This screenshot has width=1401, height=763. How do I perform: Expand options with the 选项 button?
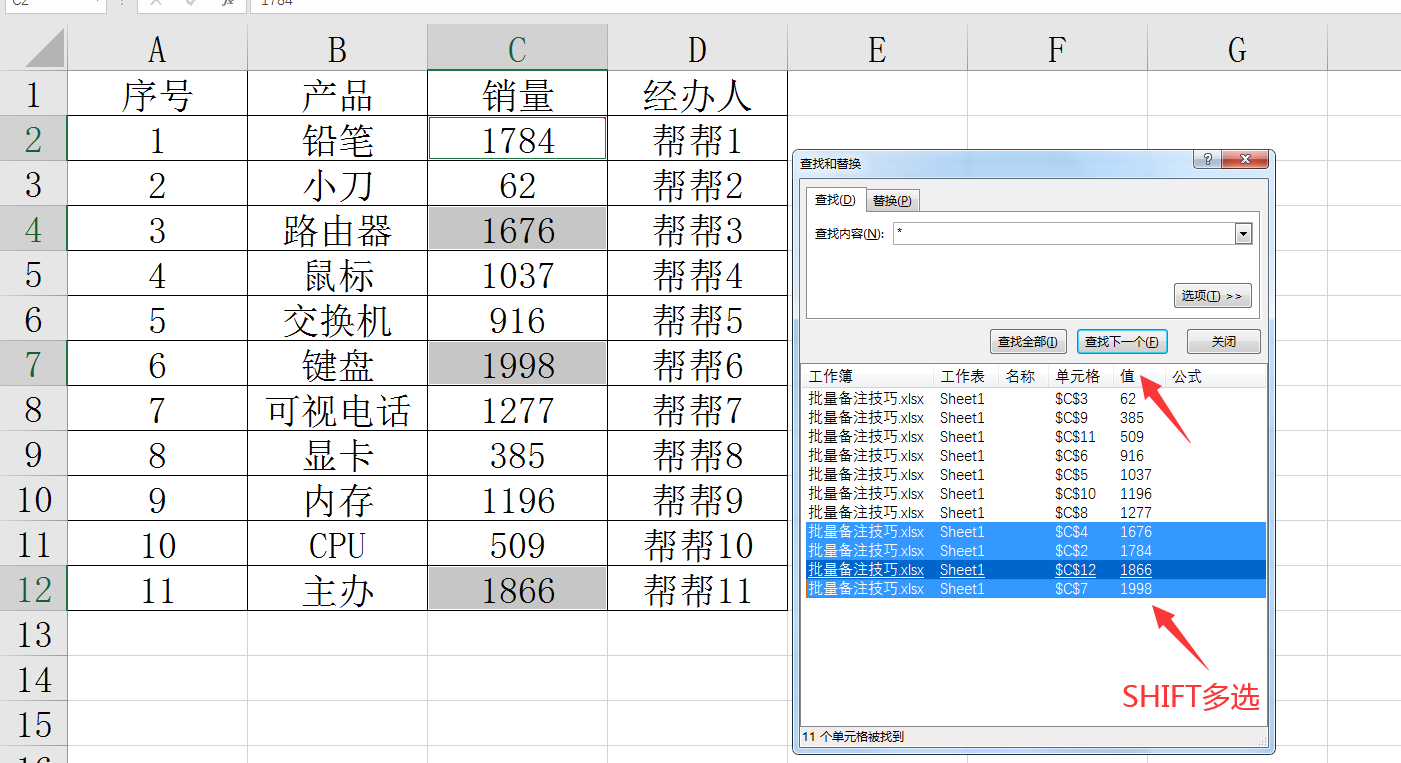(1212, 296)
